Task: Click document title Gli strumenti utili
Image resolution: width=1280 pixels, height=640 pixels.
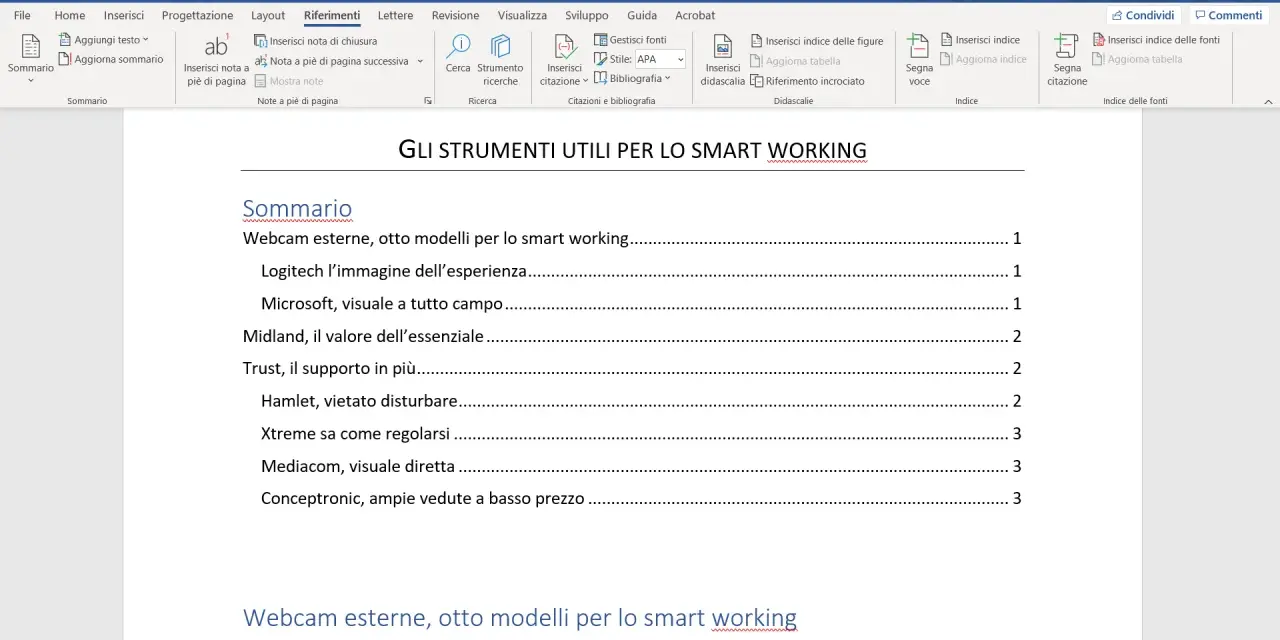Action: (x=632, y=150)
